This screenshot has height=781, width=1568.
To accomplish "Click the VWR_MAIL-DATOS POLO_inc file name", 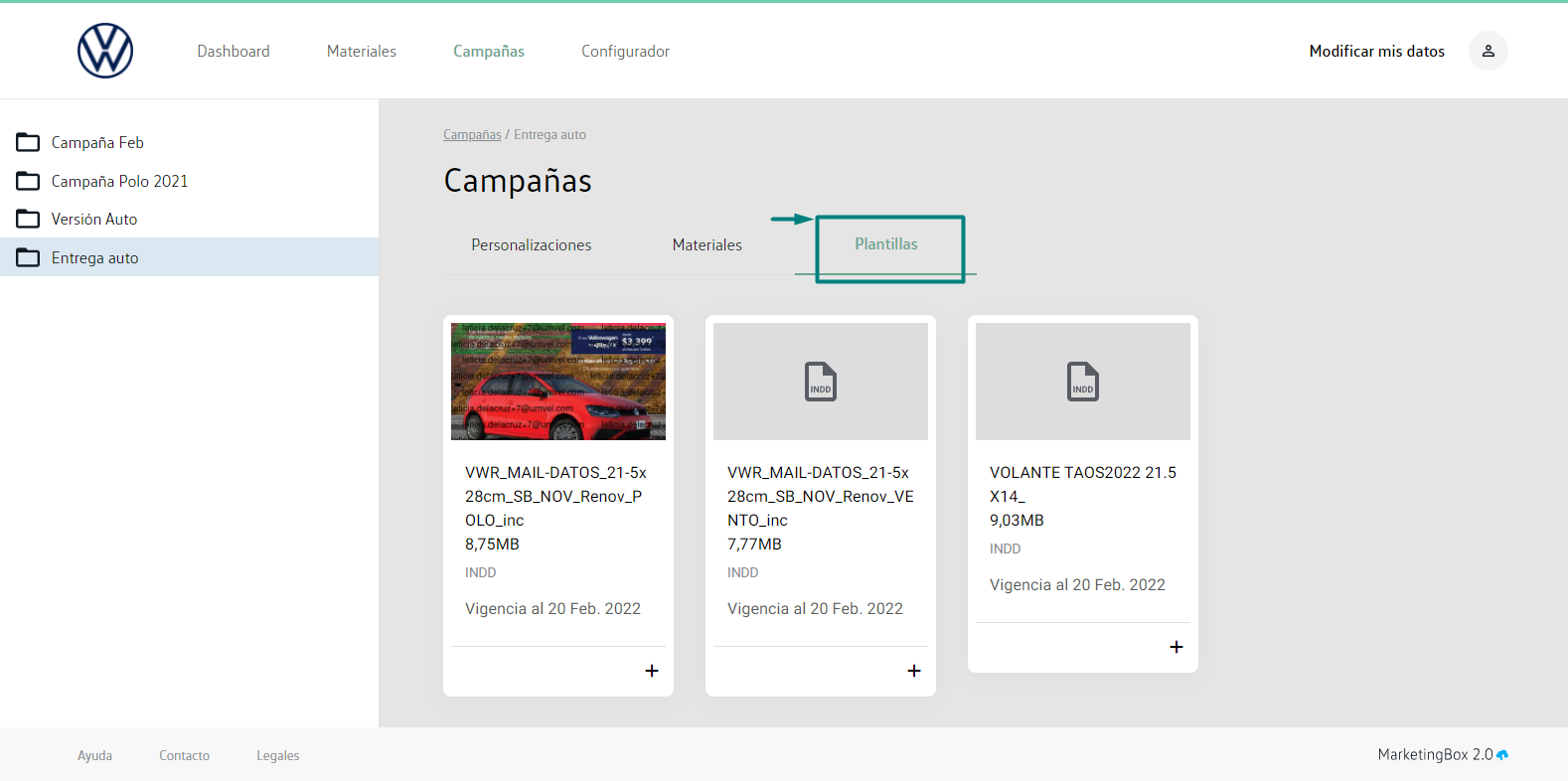I will tap(555, 496).
